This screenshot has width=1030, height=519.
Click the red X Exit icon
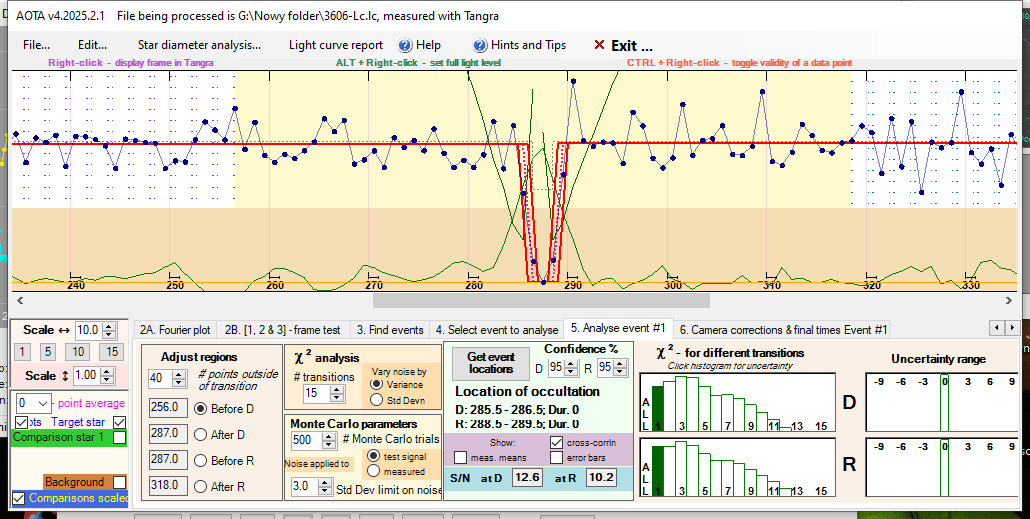(598, 45)
